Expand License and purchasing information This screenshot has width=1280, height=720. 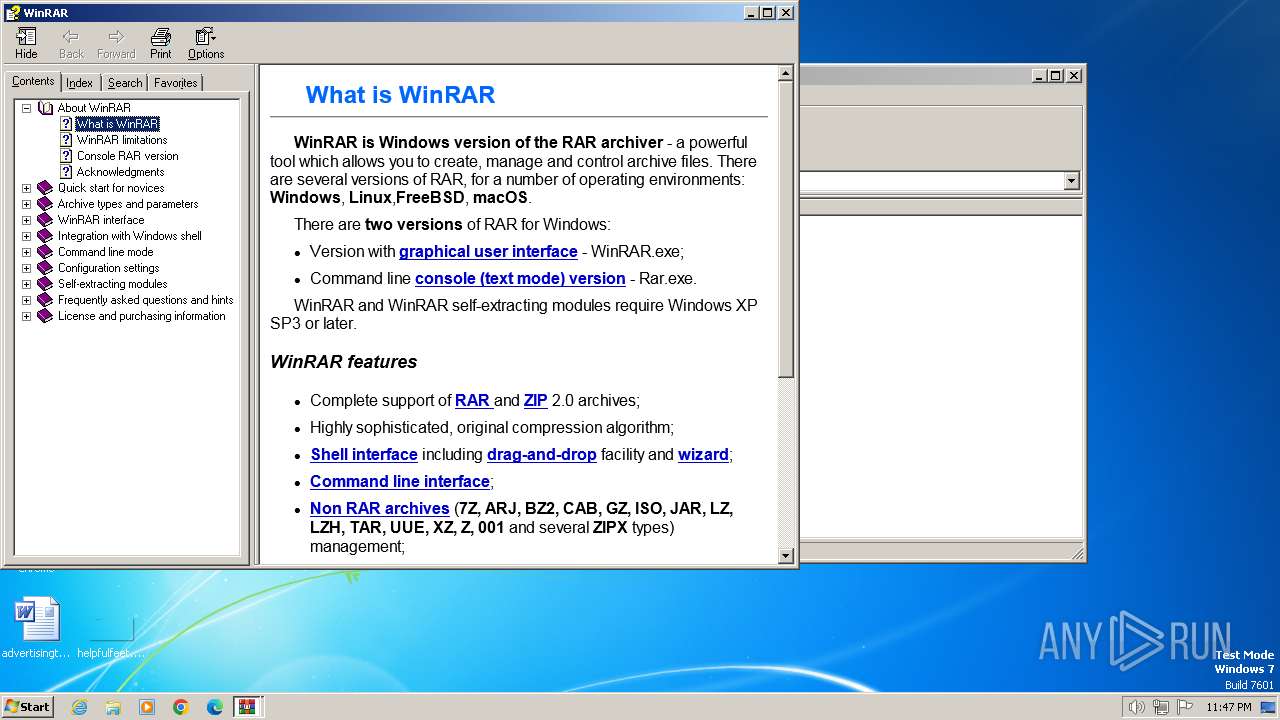[x=27, y=316]
